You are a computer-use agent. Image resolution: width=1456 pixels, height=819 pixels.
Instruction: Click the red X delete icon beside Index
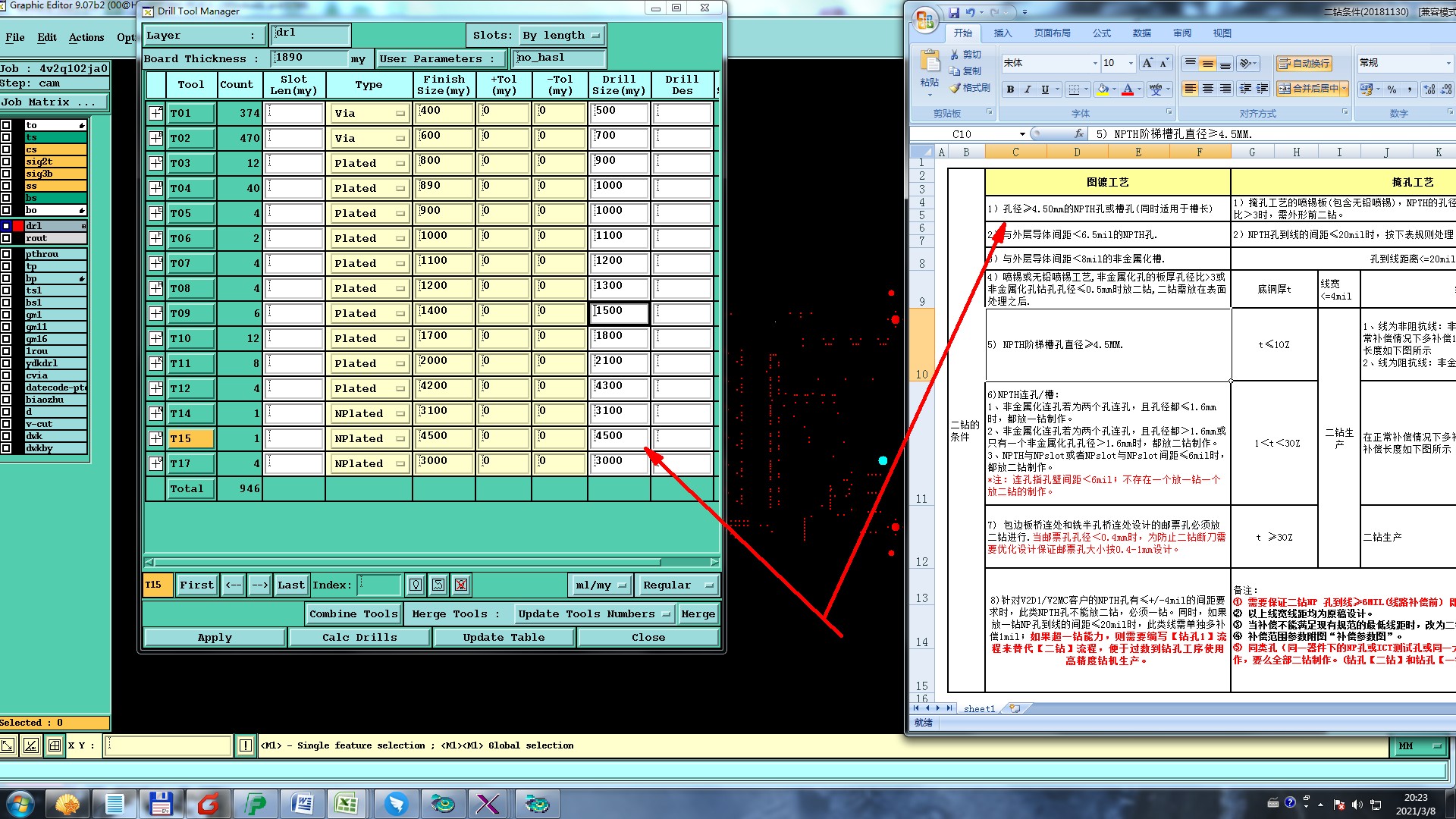tap(461, 585)
